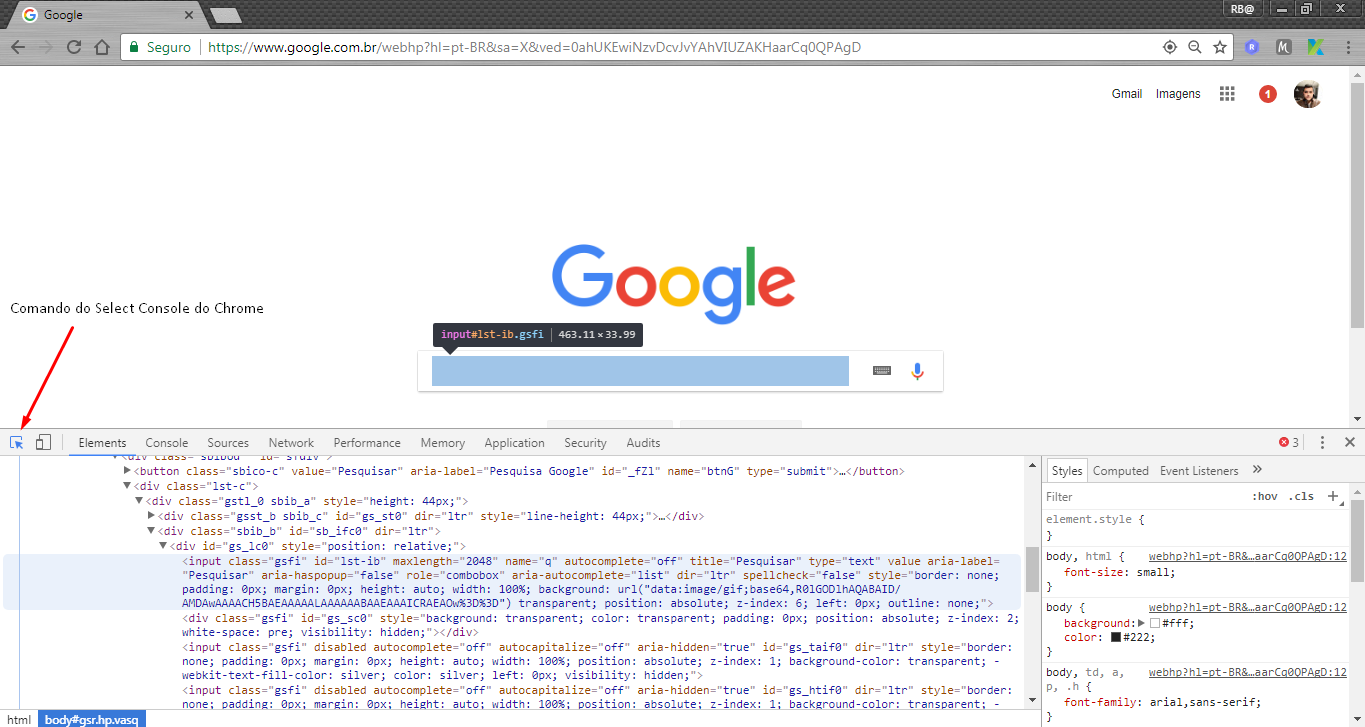Screen dimensions: 1365x727
Task: Switch to the Computed sidebar tab
Action: (1121, 471)
